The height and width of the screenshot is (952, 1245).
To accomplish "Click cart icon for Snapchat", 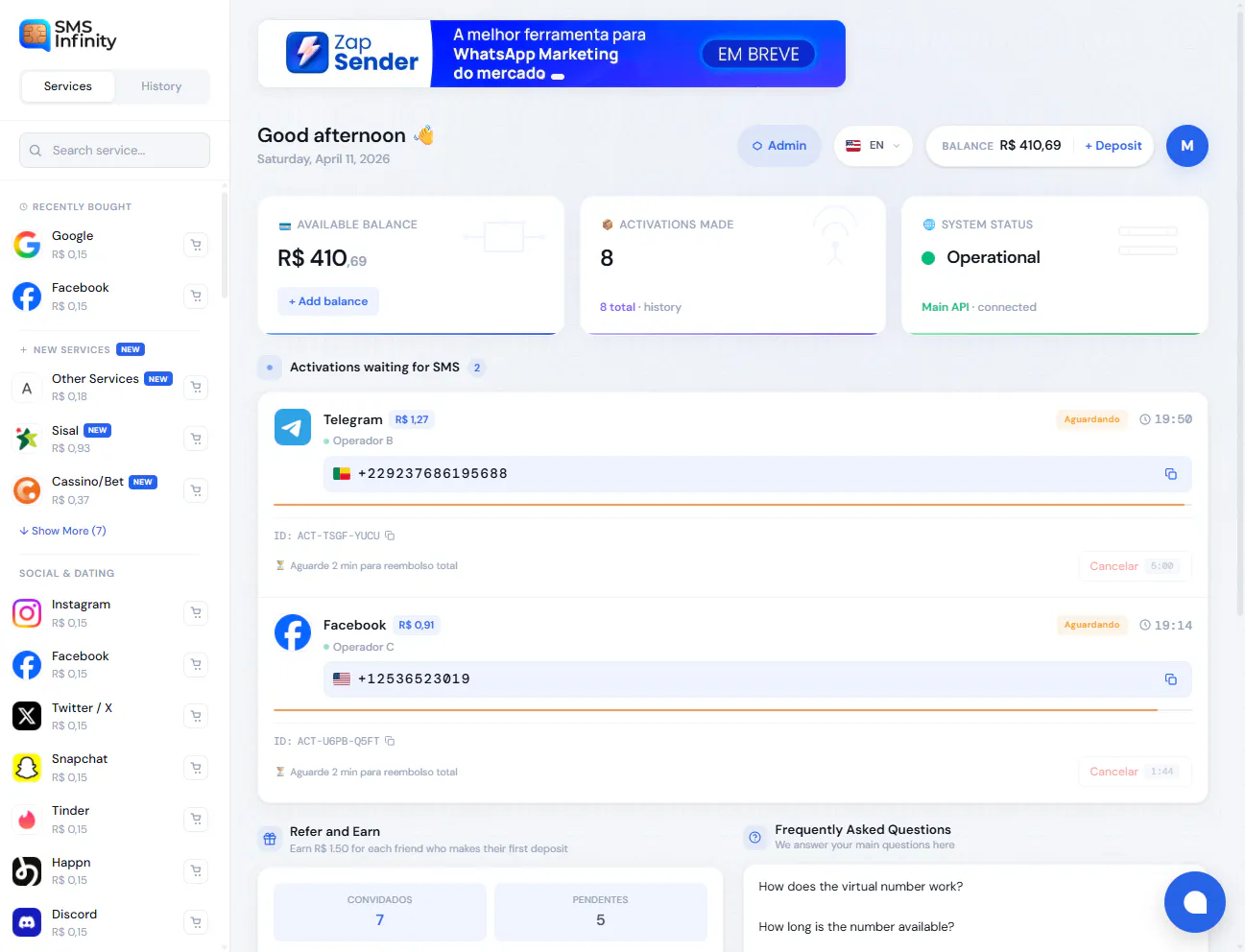I will (196, 768).
